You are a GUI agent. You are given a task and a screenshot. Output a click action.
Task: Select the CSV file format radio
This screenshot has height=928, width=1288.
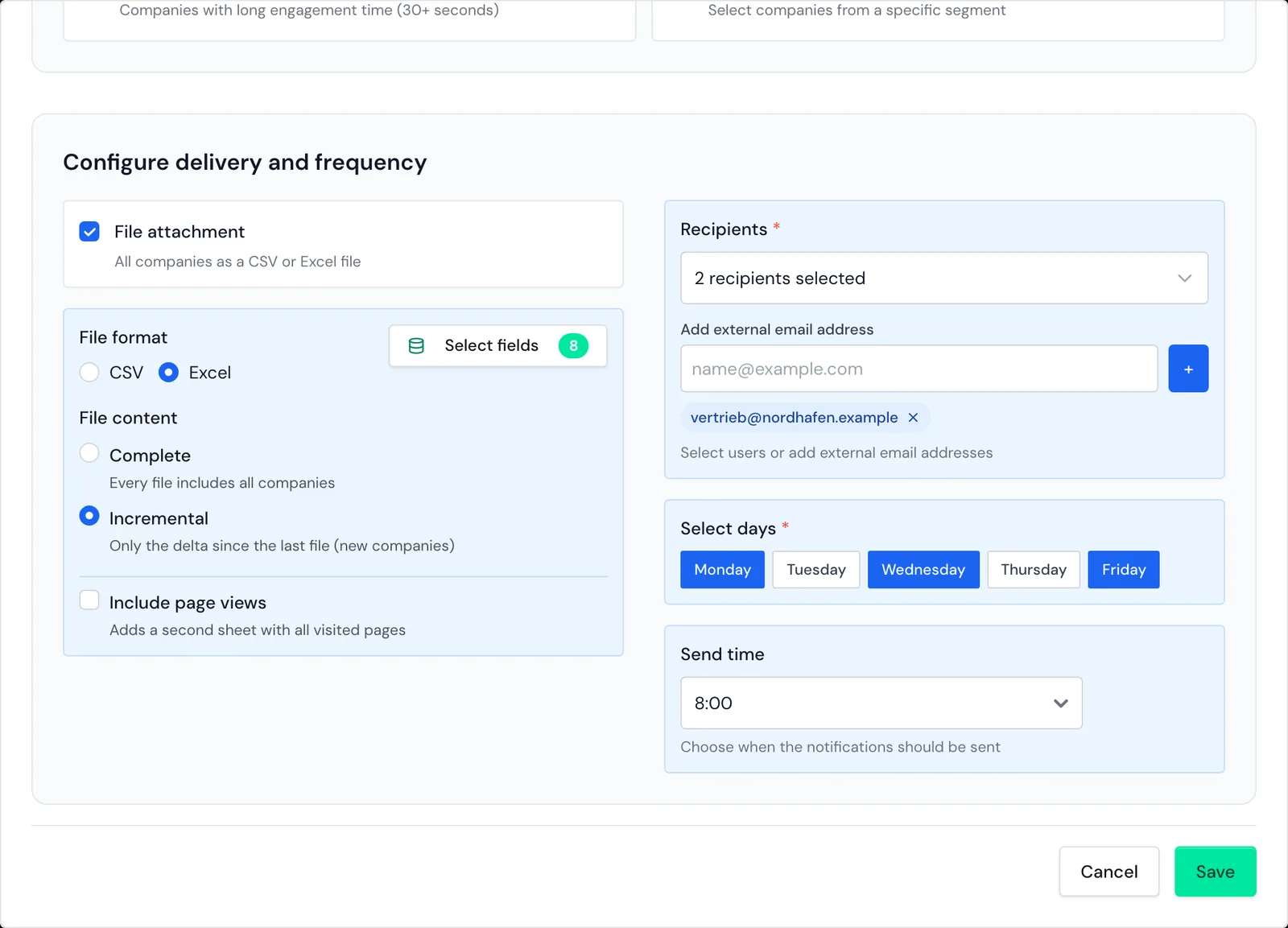coord(89,373)
